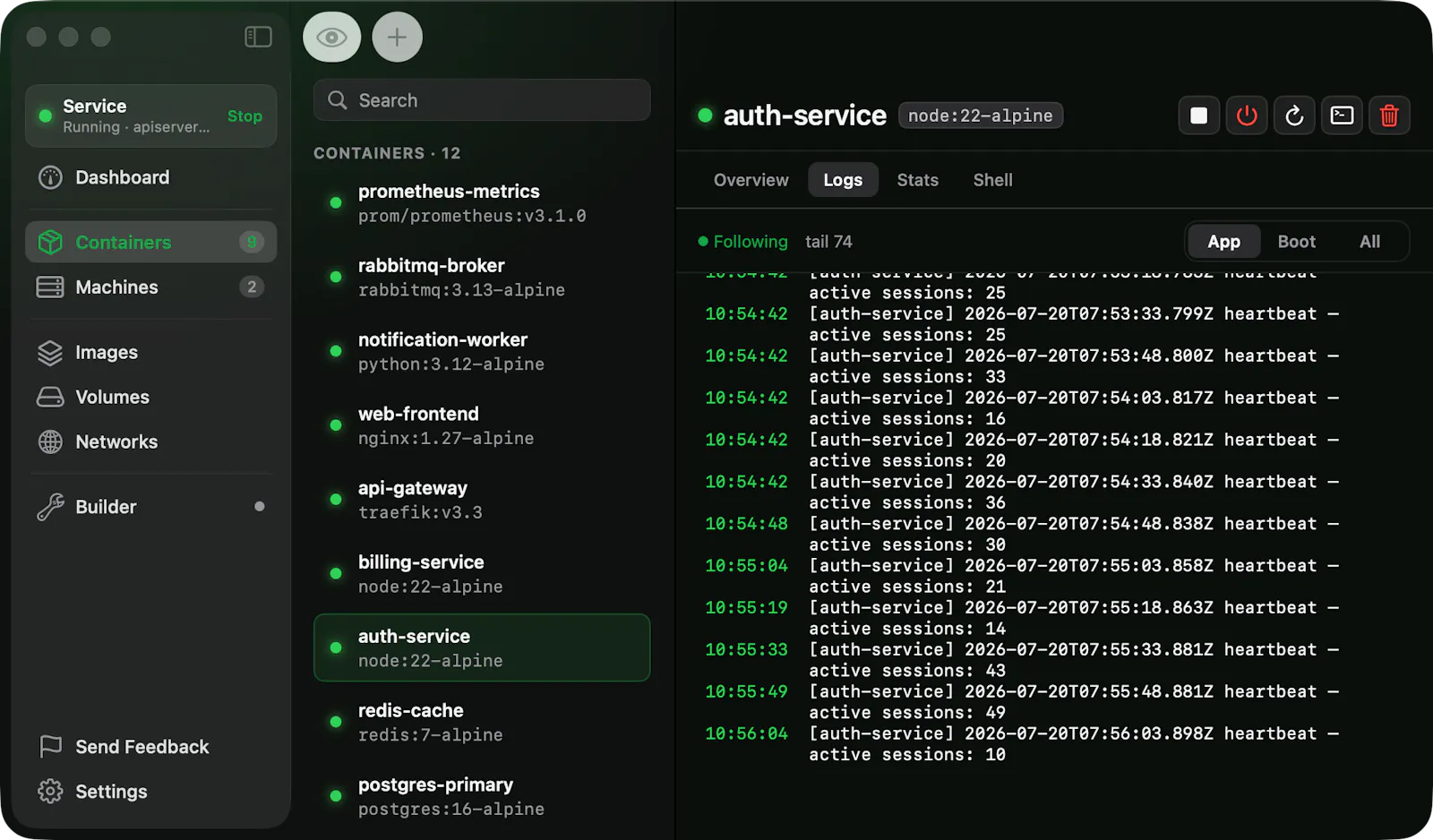This screenshot has height=840, width=1433.
Task: Switch to the Shell tab
Action: 992,180
